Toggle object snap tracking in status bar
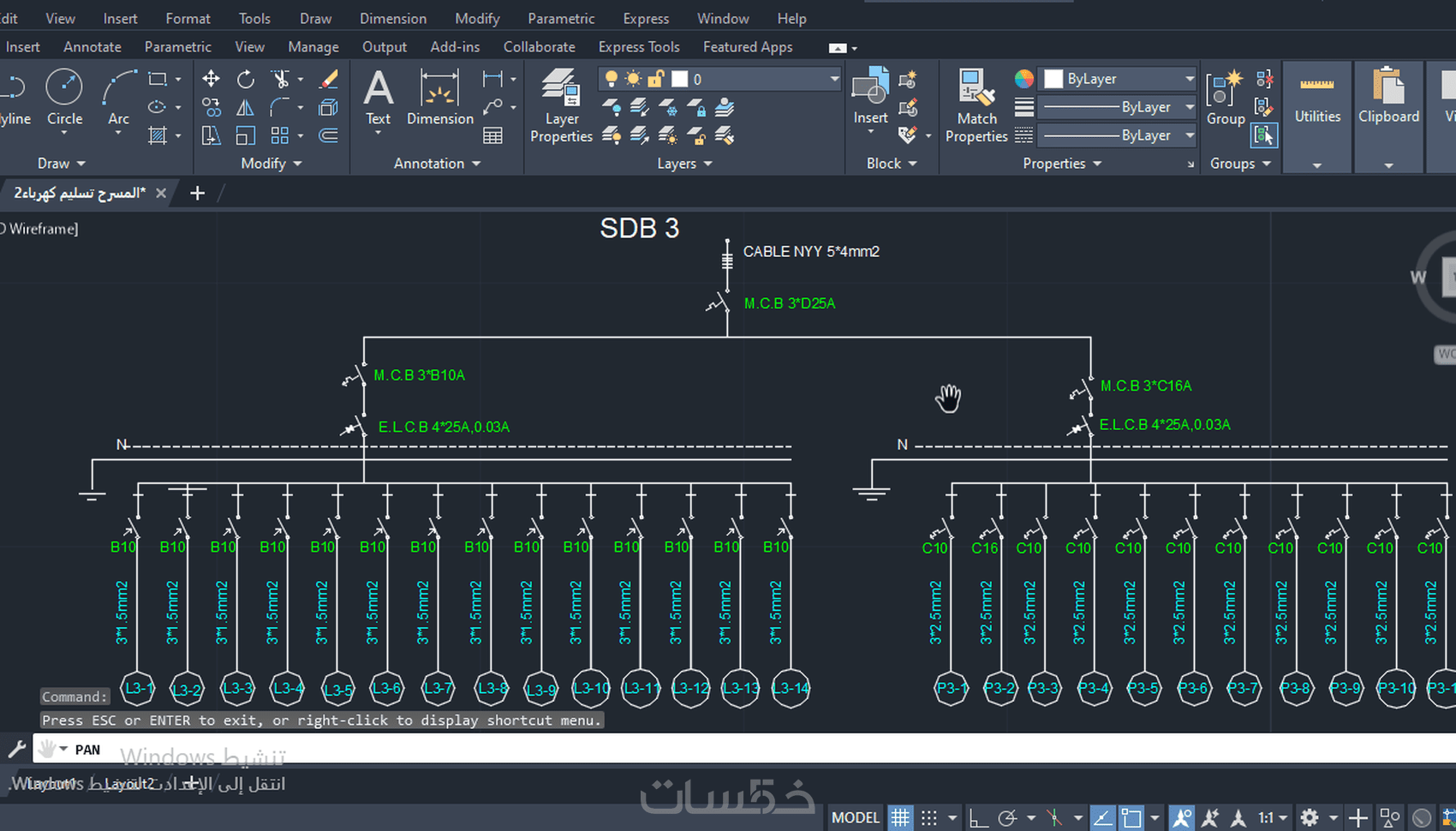Screen dimensions: 1456x831 click(1102, 818)
